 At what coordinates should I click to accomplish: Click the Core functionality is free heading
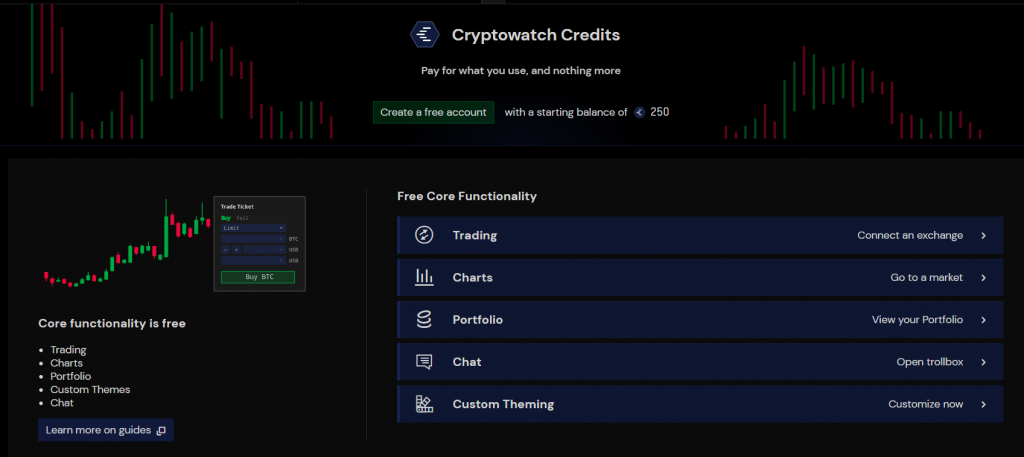click(112, 323)
